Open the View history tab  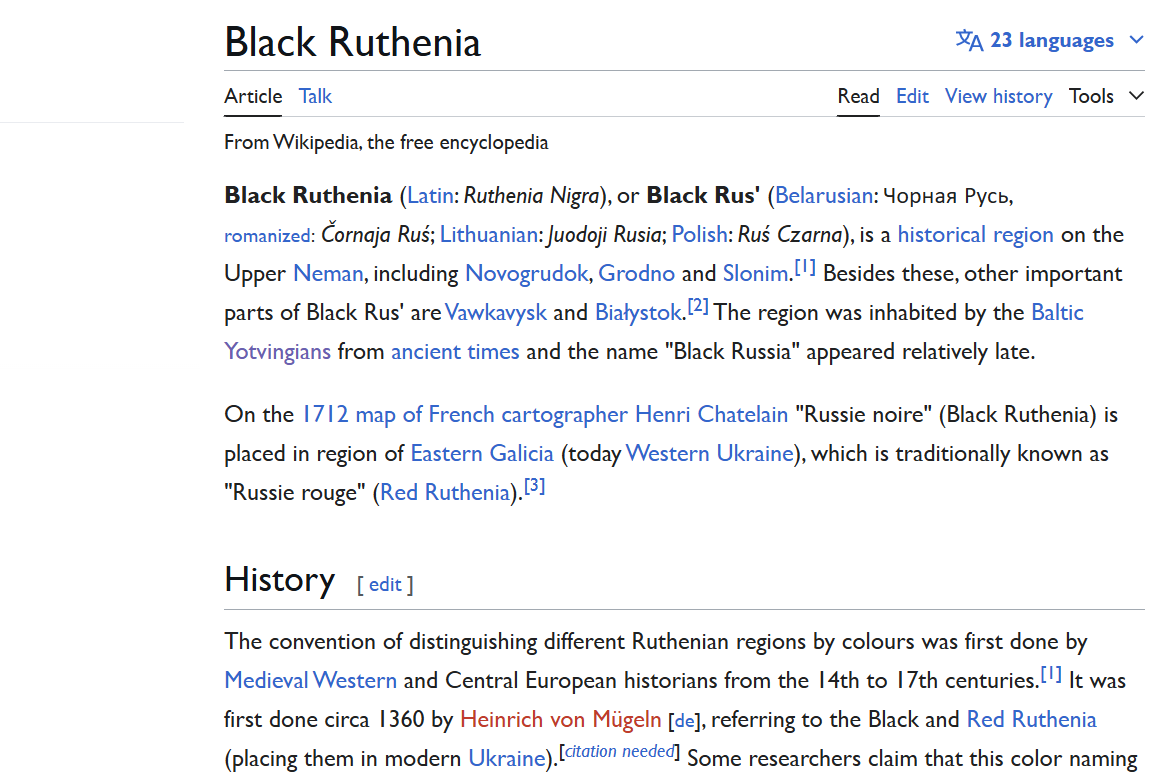(998, 97)
